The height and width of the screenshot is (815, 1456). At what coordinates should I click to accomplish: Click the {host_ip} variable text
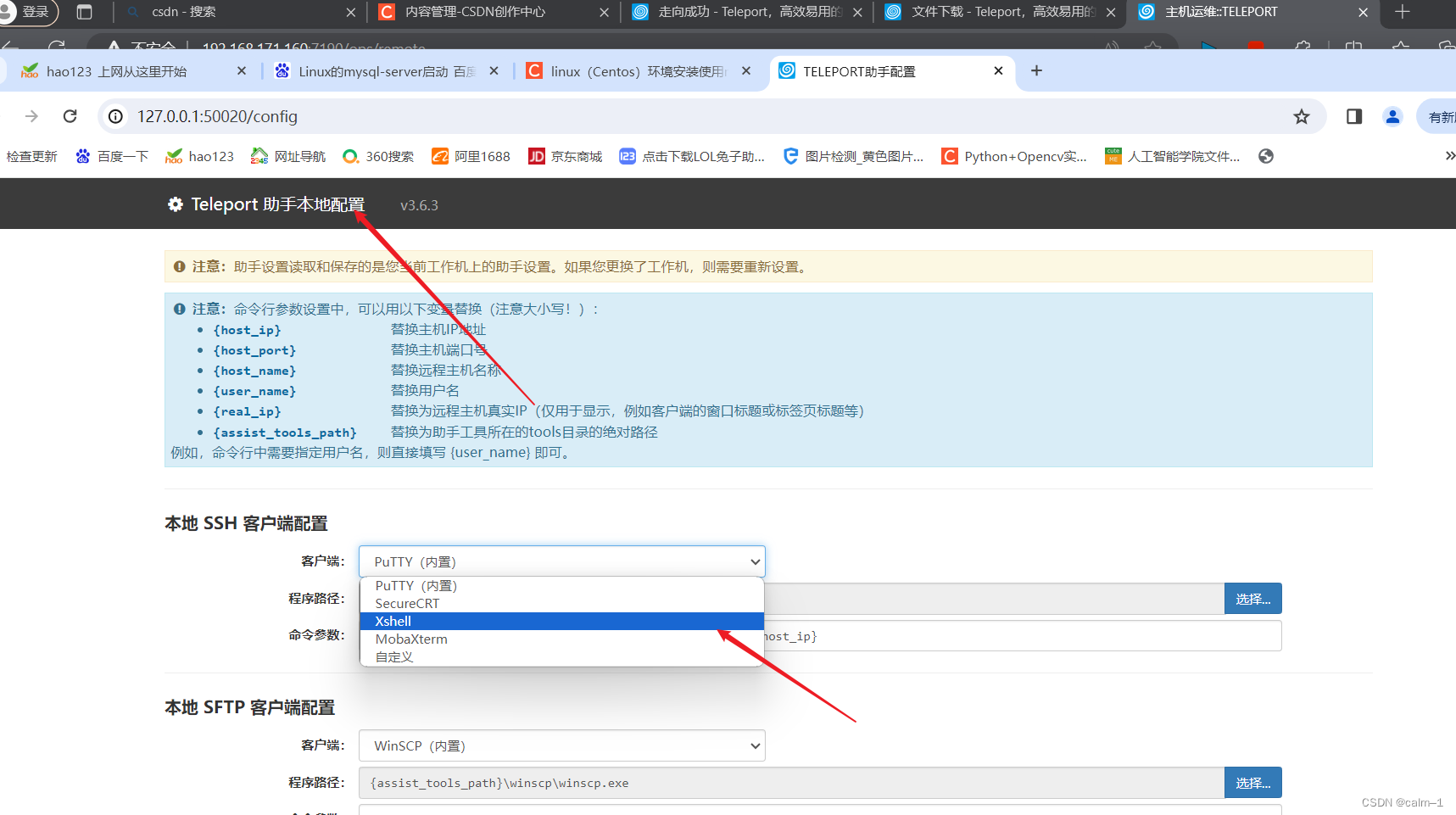(247, 330)
